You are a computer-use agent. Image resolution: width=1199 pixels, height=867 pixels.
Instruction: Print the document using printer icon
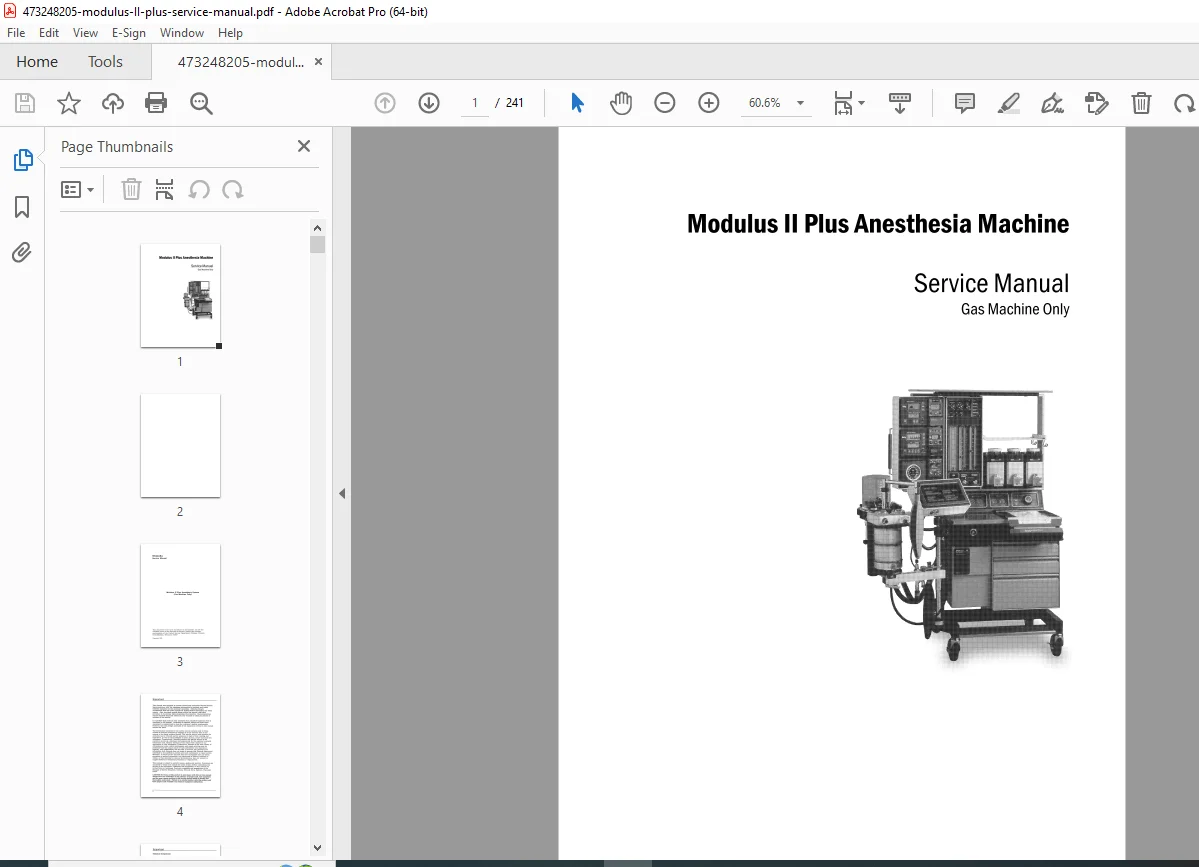(156, 103)
